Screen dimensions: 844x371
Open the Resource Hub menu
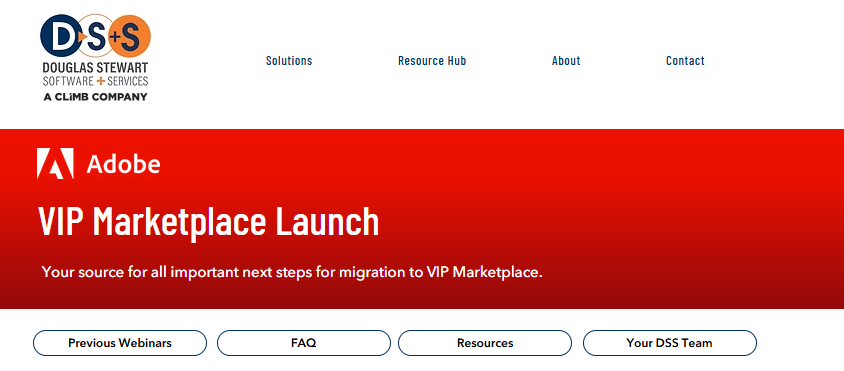432,61
